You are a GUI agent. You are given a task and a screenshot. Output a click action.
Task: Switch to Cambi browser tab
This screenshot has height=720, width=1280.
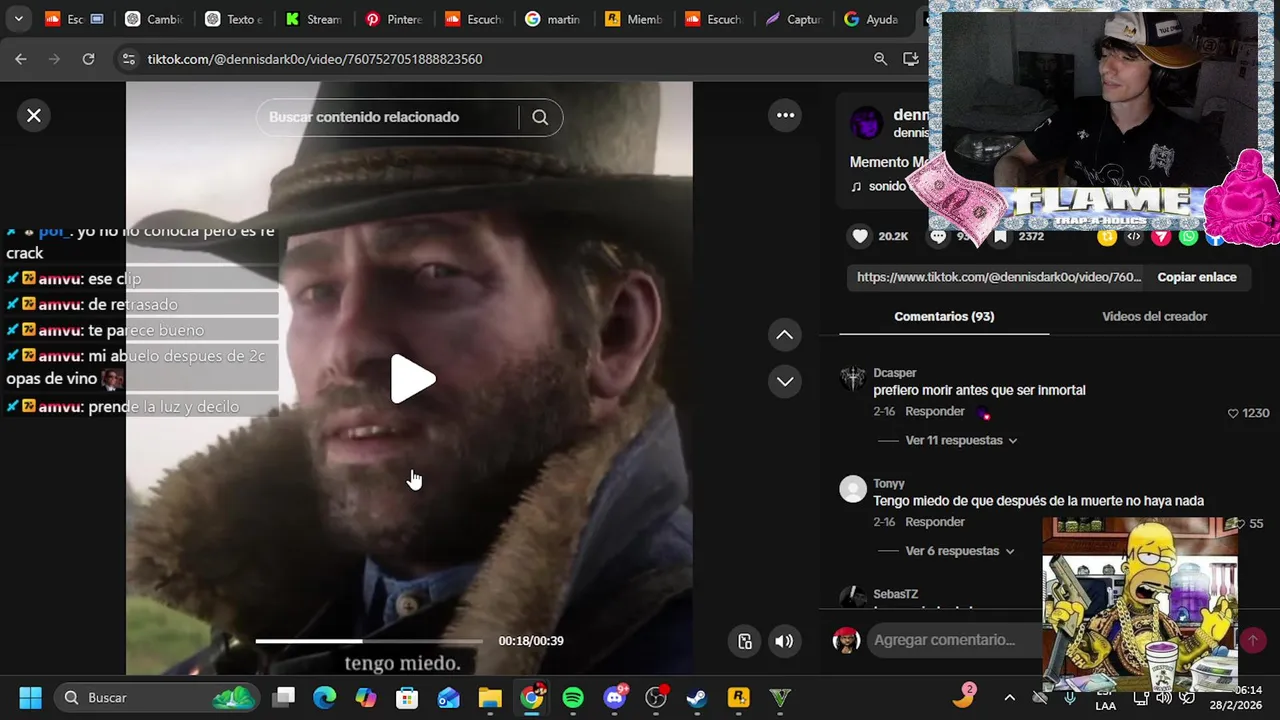[x=153, y=19]
